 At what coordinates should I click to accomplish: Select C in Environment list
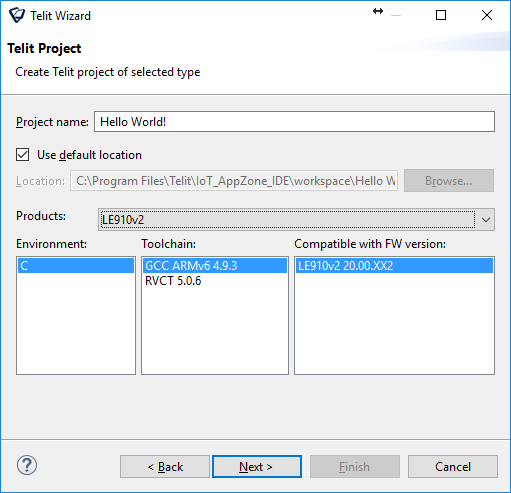point(76,266)
